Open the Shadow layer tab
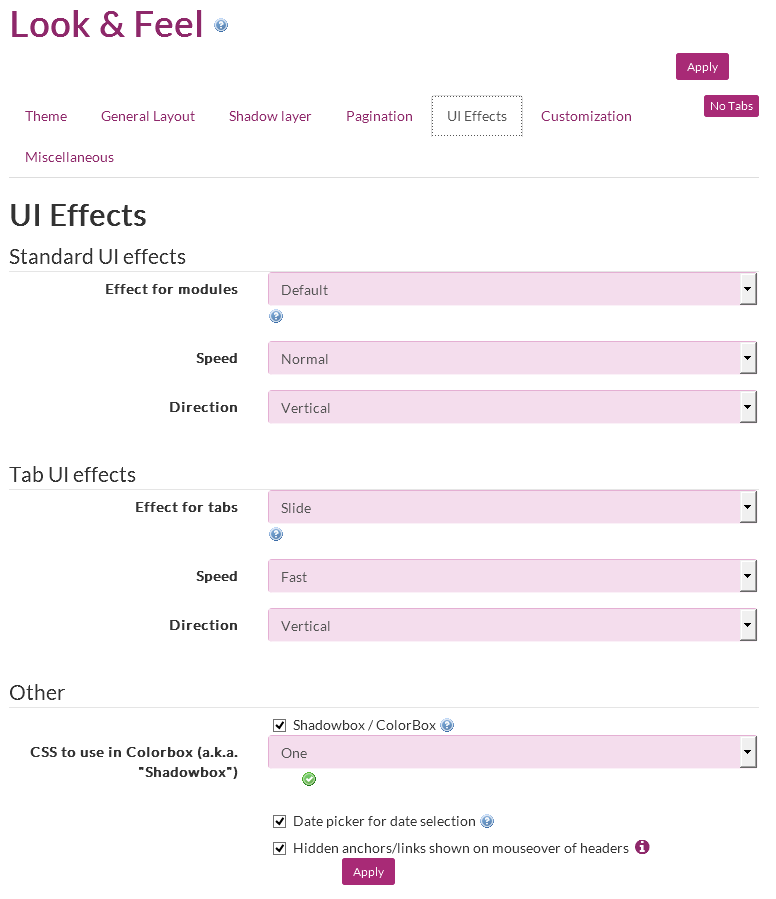Image resolution: width=776 pixels, height=899 pixels. point(270,116)
